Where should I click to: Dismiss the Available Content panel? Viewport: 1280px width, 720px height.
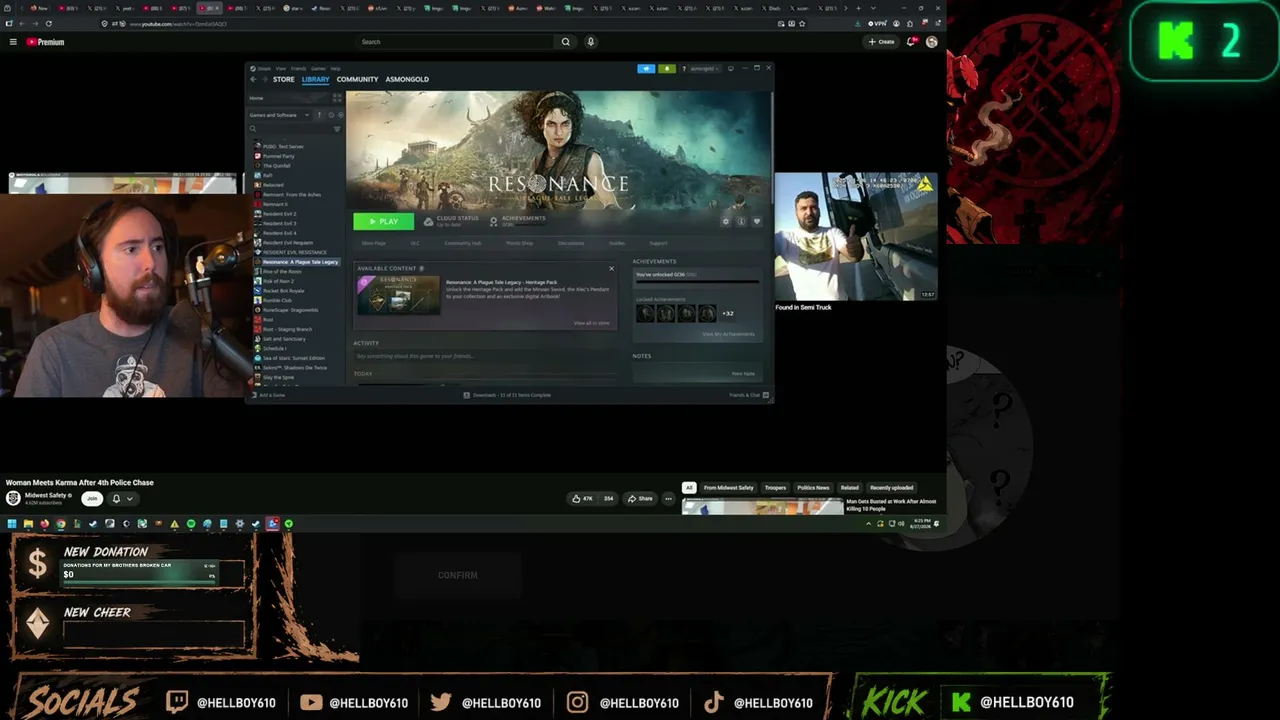tap(611, 268)
